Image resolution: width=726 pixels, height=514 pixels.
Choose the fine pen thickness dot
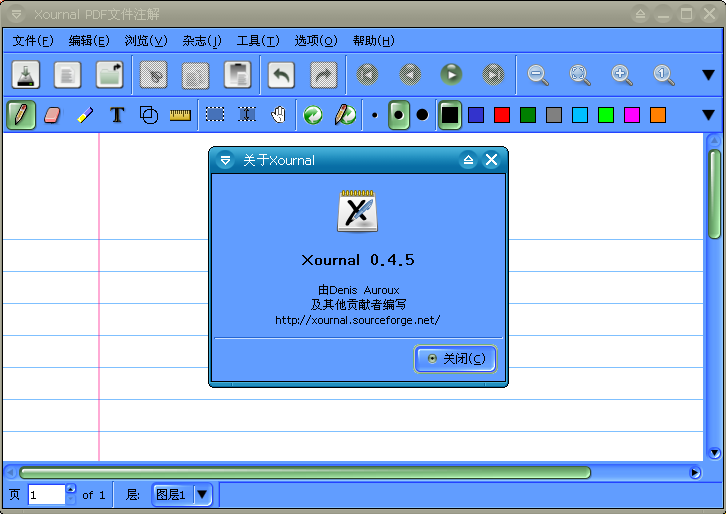(x=375, y=115)
